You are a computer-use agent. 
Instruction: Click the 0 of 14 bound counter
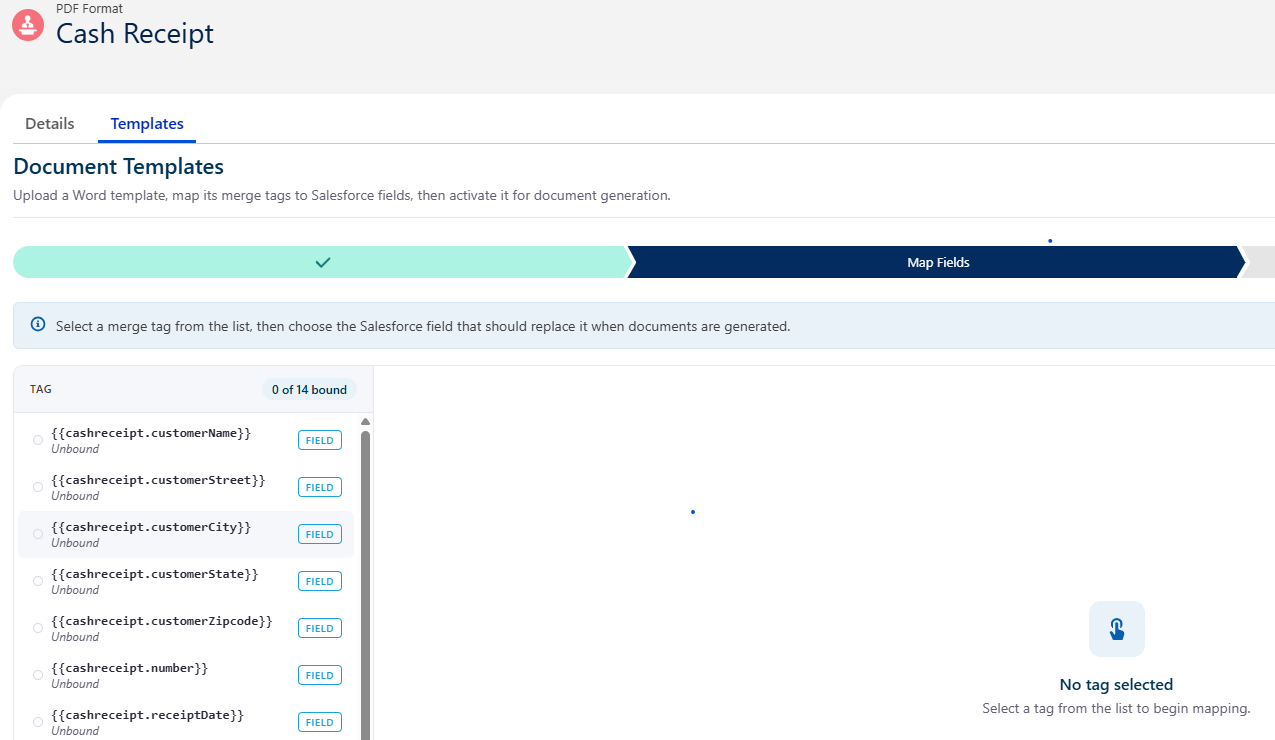tap(309, 390)
